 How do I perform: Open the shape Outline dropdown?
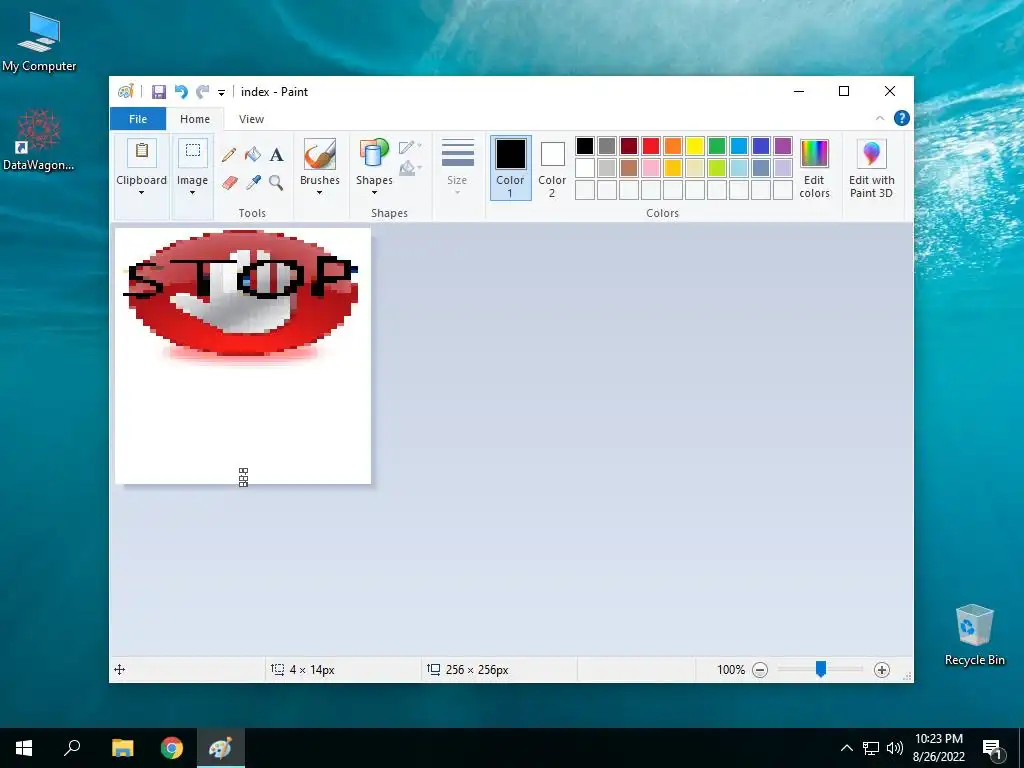tap(410, 147)
